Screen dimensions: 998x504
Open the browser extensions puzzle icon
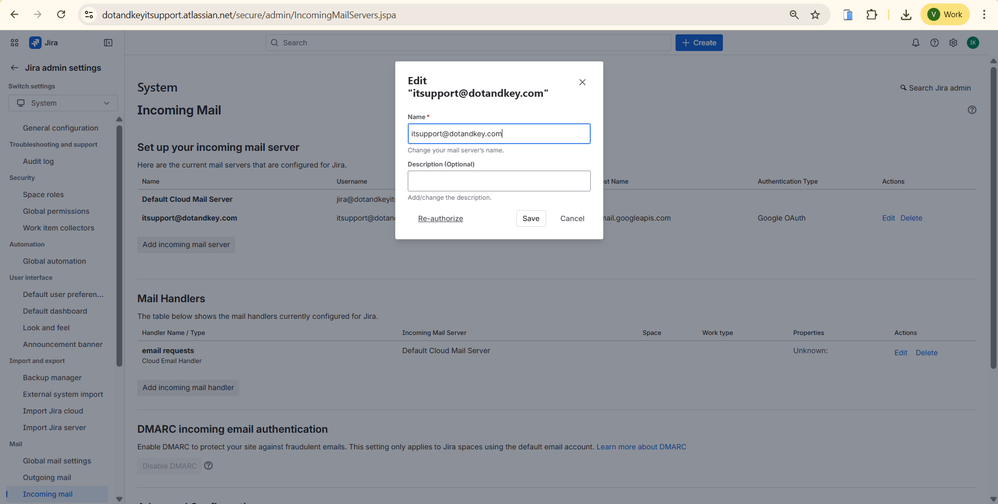tap(871, 14)
